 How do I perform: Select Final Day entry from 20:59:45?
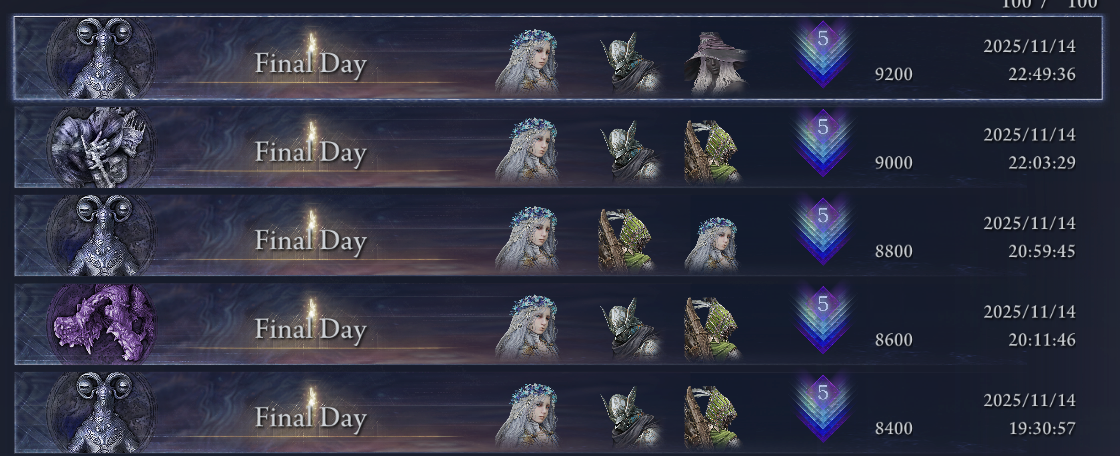point(558,235)
